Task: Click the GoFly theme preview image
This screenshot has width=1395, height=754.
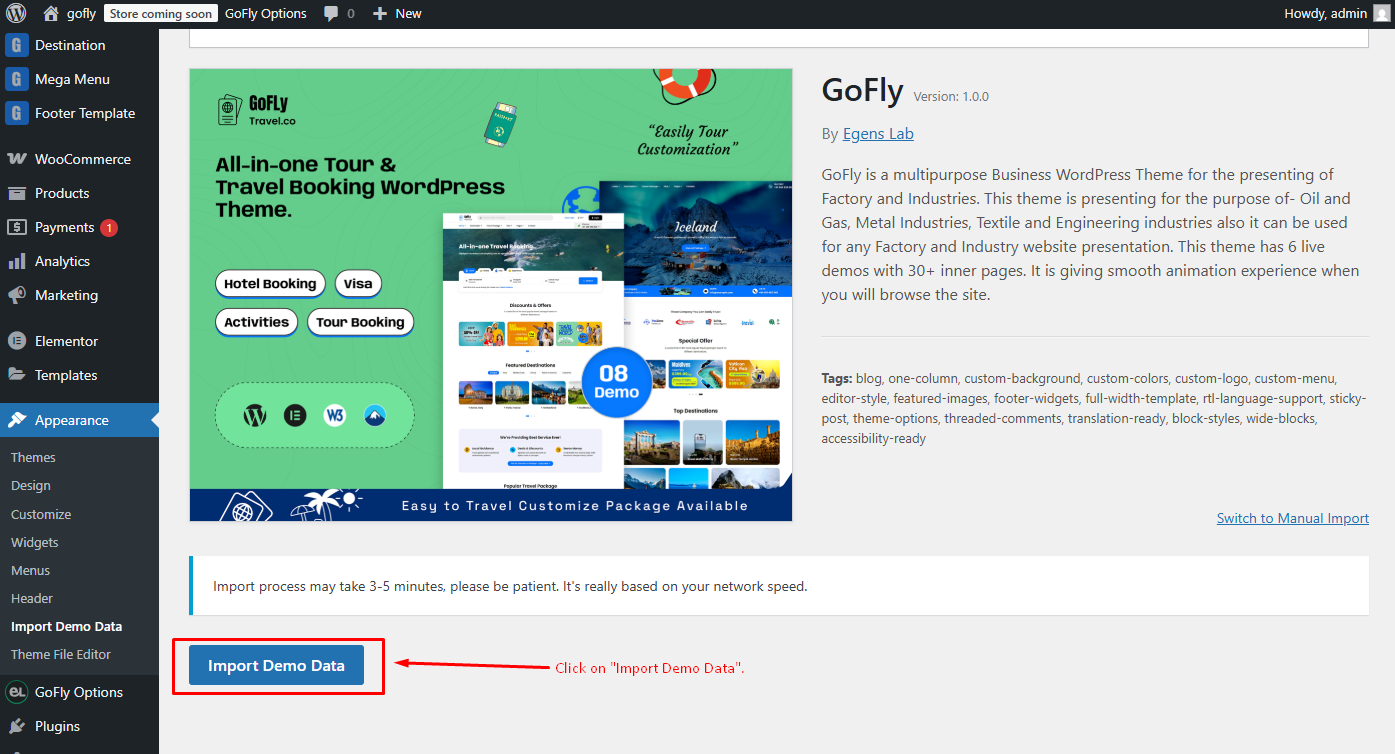Action: coord(491,295)
